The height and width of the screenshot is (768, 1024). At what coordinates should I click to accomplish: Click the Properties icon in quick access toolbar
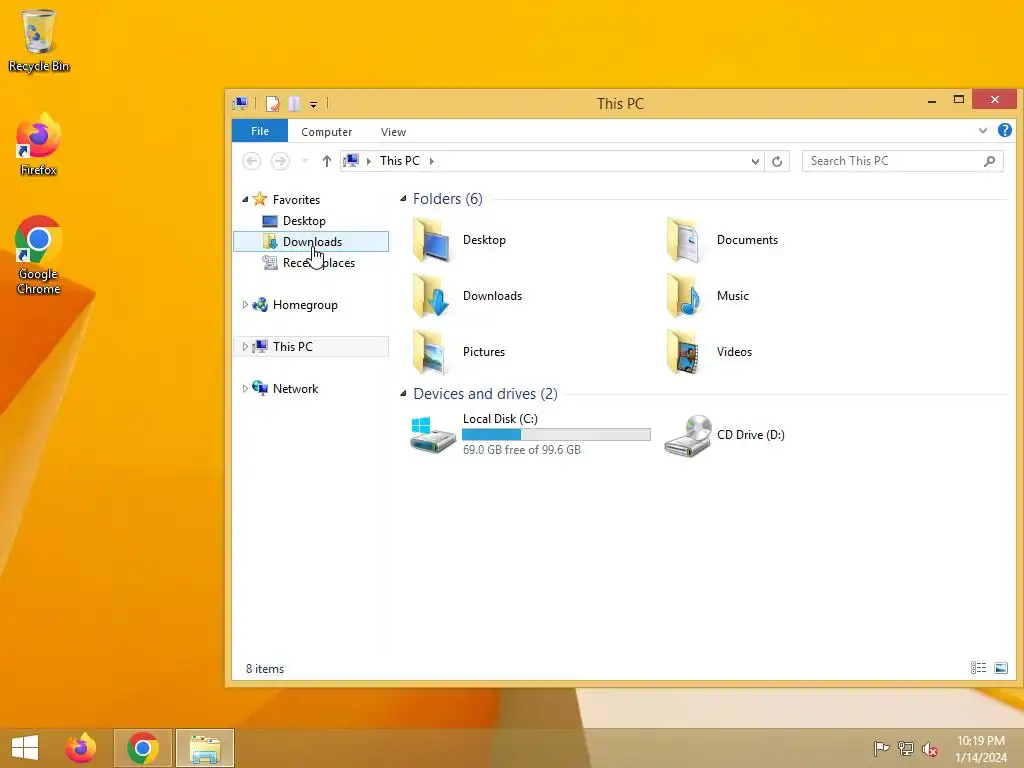click(x=273, y=104)
